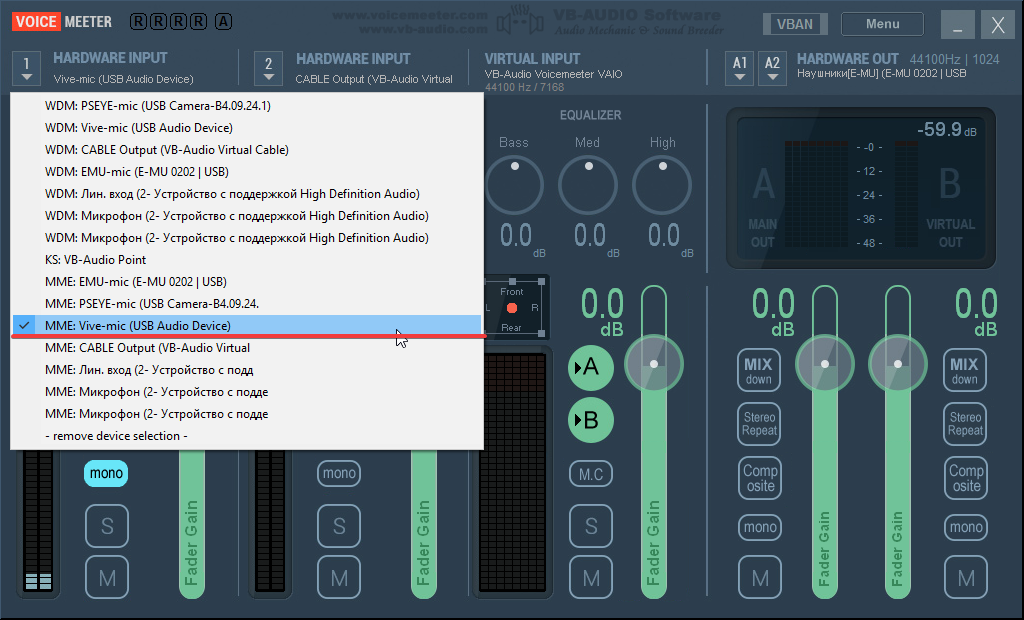
Task: Open Hardware Input 2 device selector
Action: pyautogui.click(x=268, y=68)
